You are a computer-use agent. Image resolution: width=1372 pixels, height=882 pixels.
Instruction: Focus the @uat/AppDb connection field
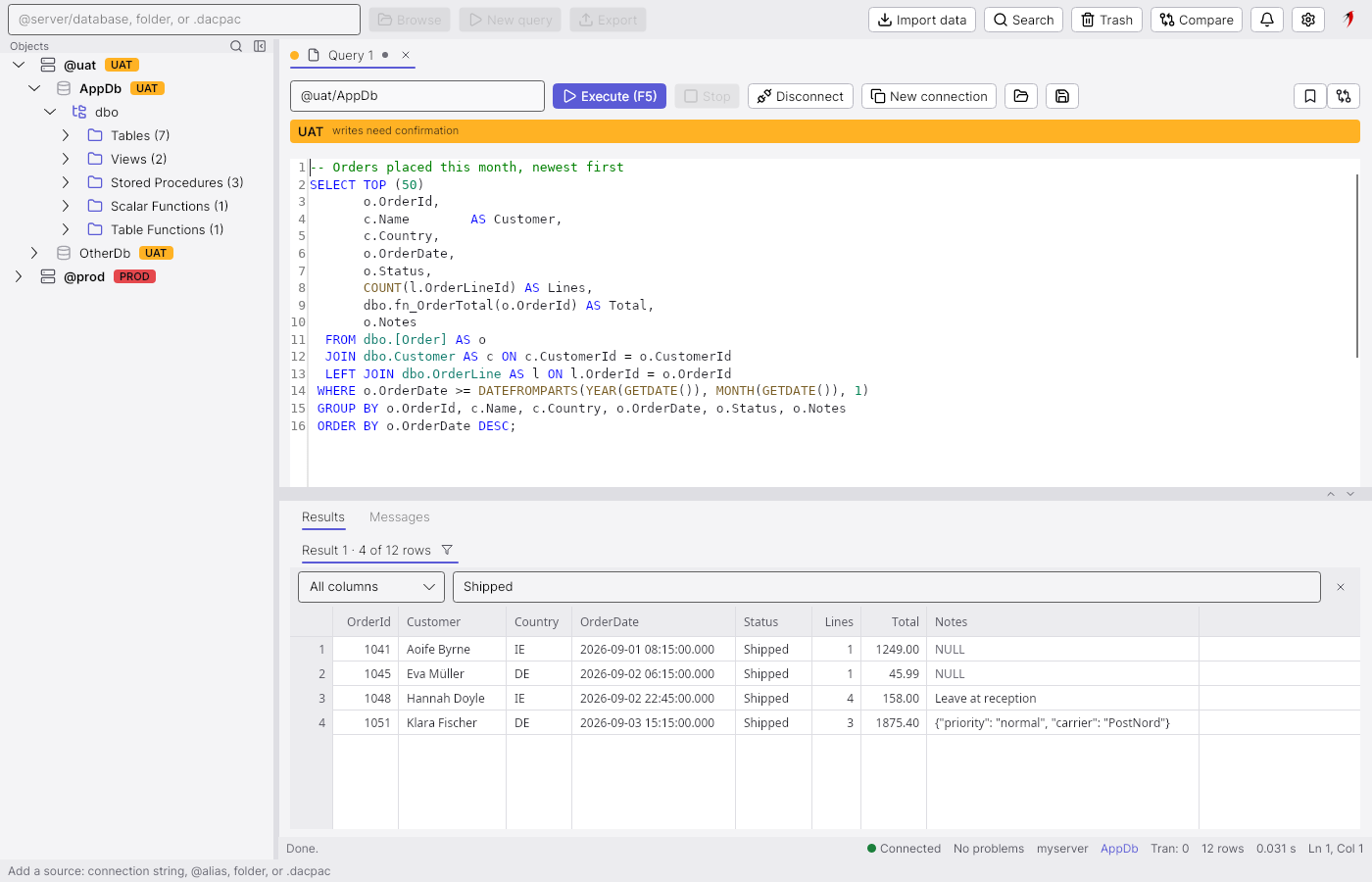pos(417,96)
